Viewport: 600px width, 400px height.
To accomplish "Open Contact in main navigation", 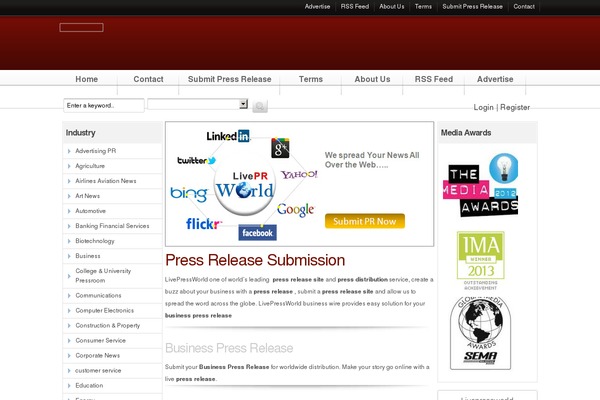I will click(148, 79).
